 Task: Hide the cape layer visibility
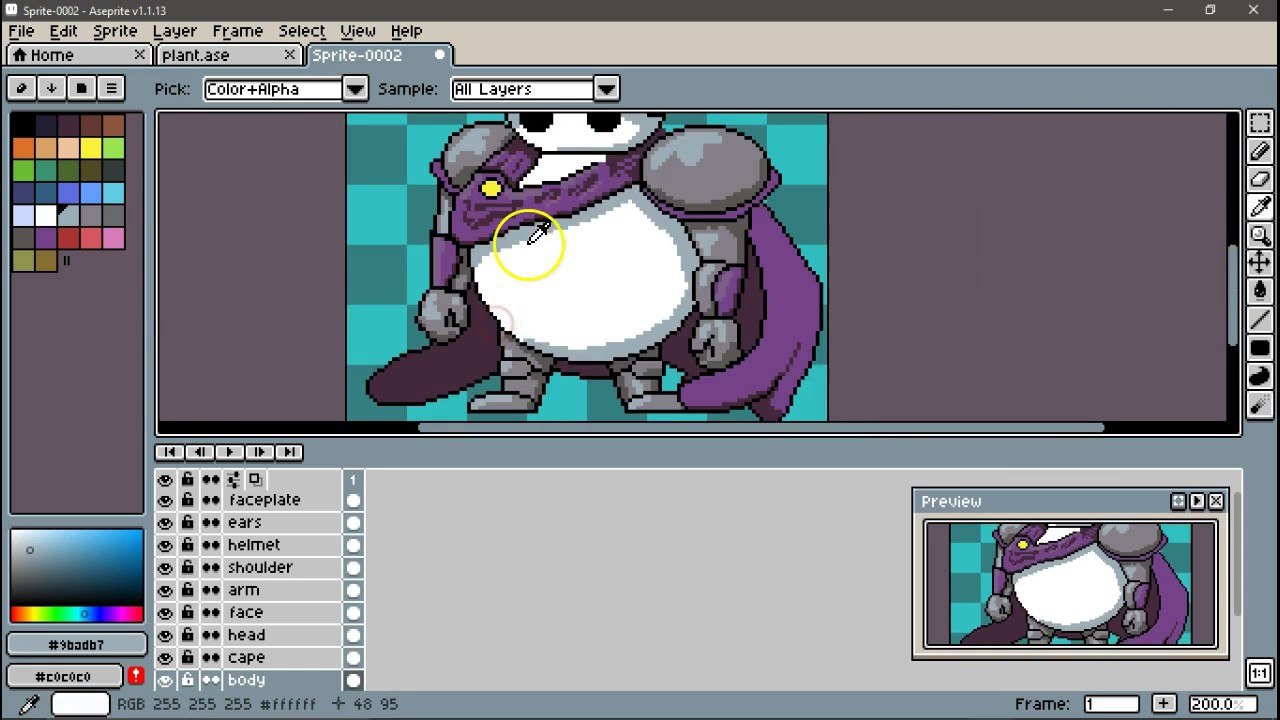click(x=165, y=658)
